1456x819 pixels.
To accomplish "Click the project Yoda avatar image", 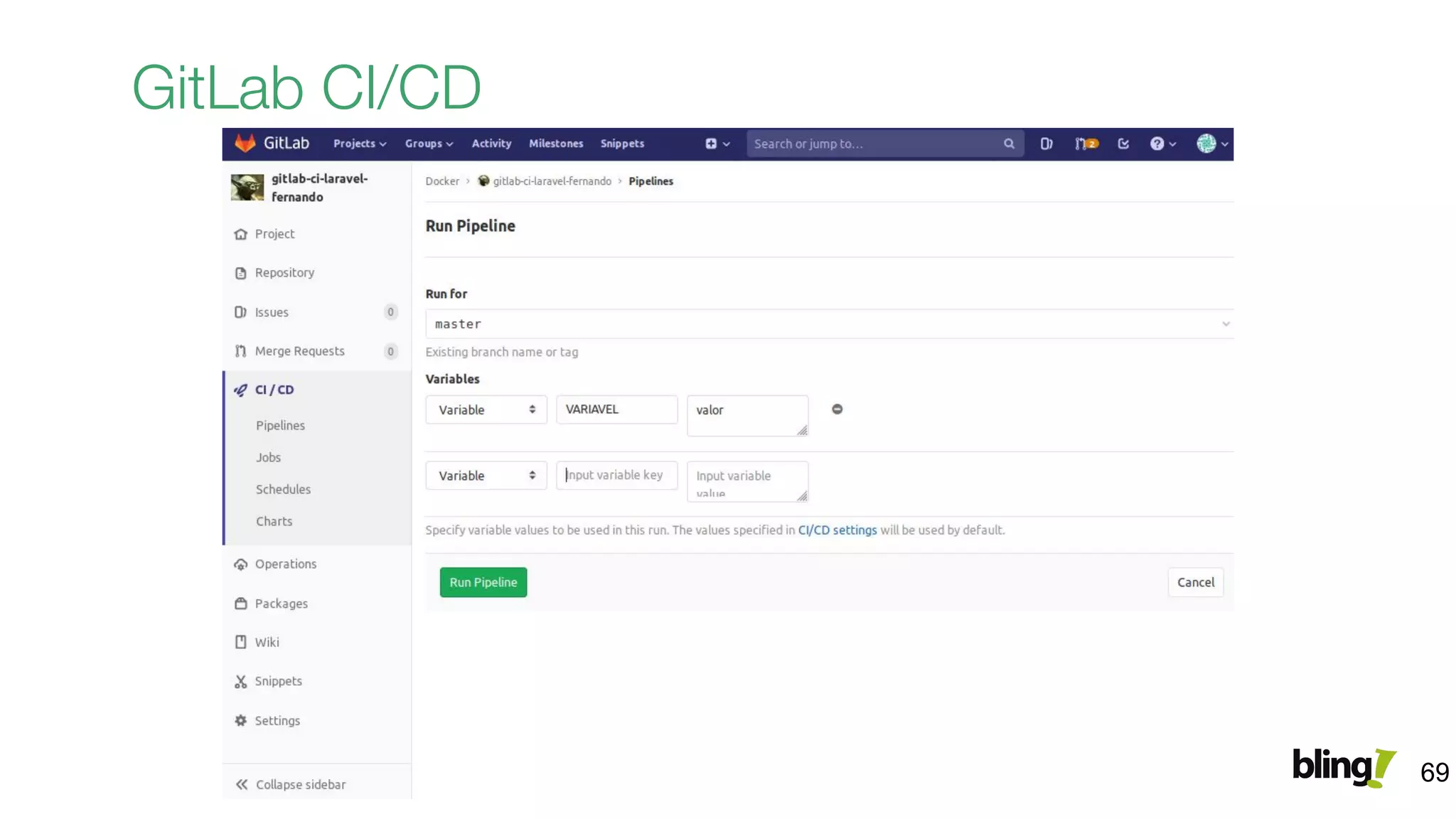I will (247, 188).
